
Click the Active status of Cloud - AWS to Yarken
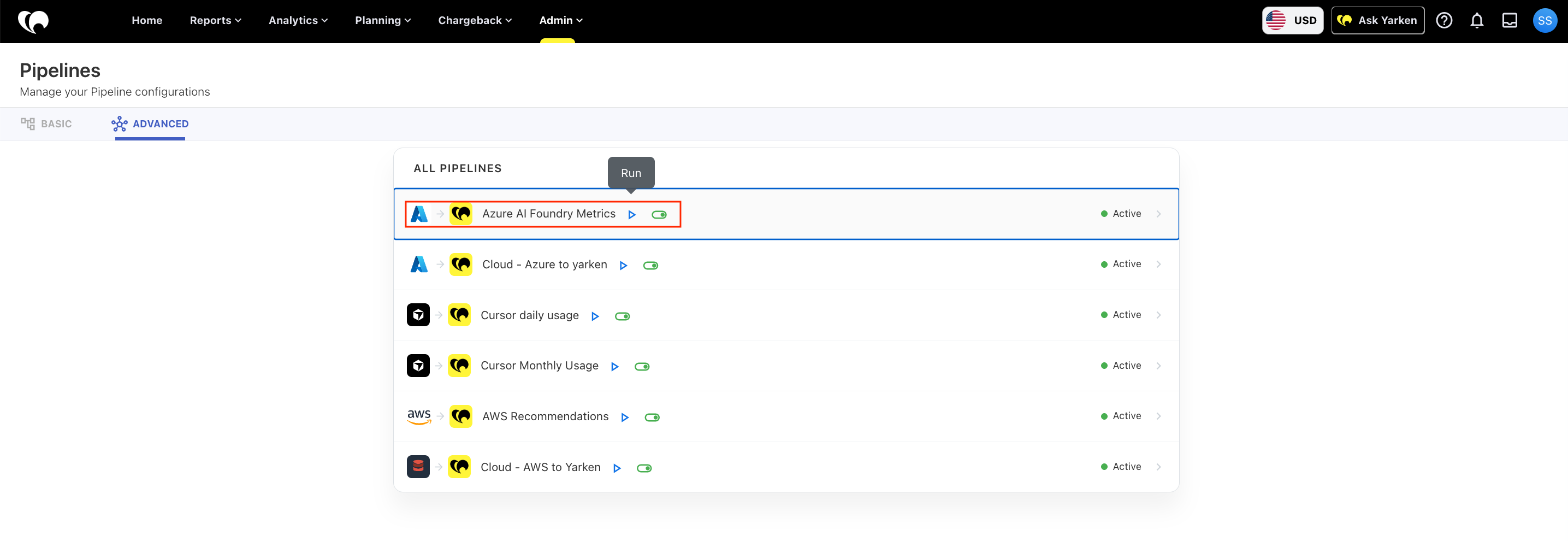tap(1121, 467)
